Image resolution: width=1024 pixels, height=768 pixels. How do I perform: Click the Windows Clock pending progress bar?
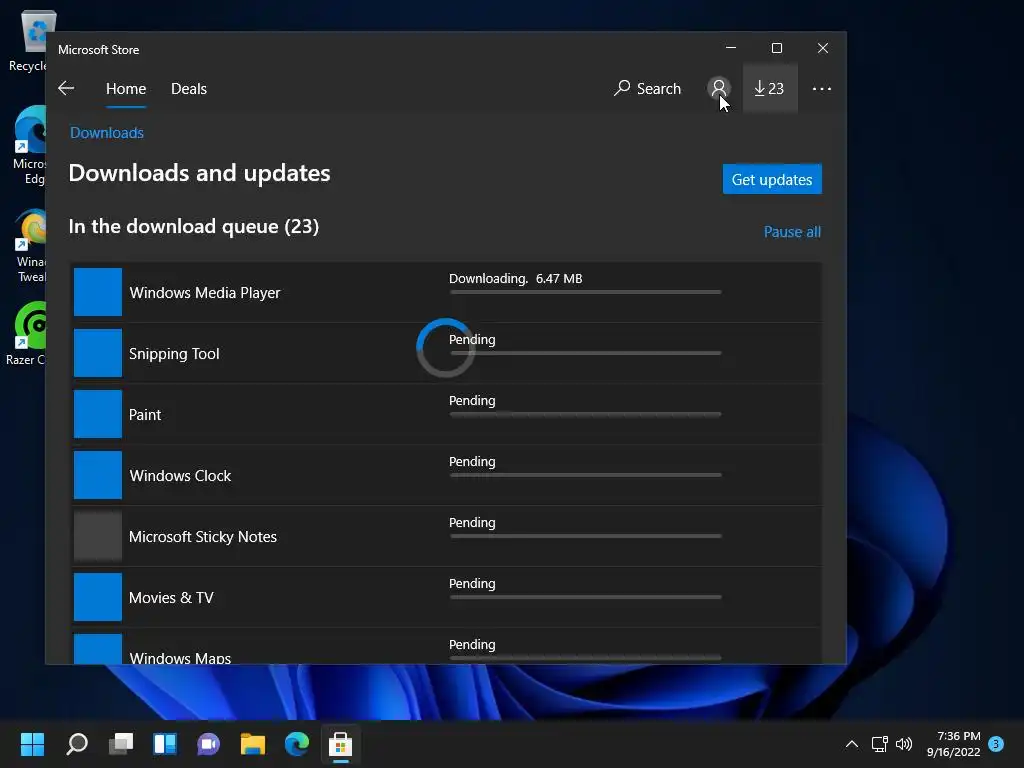[585, 475]
